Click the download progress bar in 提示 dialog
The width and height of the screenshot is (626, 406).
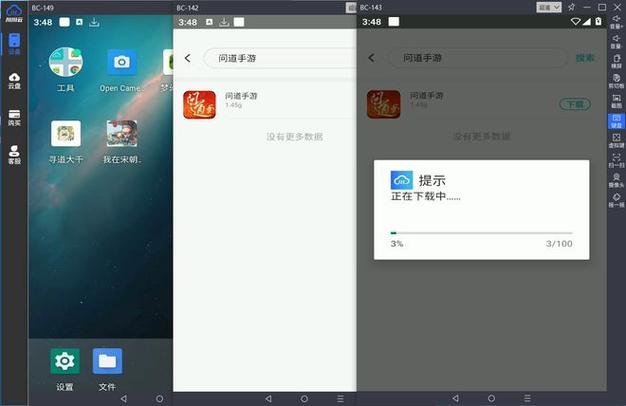[x=481, y=233]
